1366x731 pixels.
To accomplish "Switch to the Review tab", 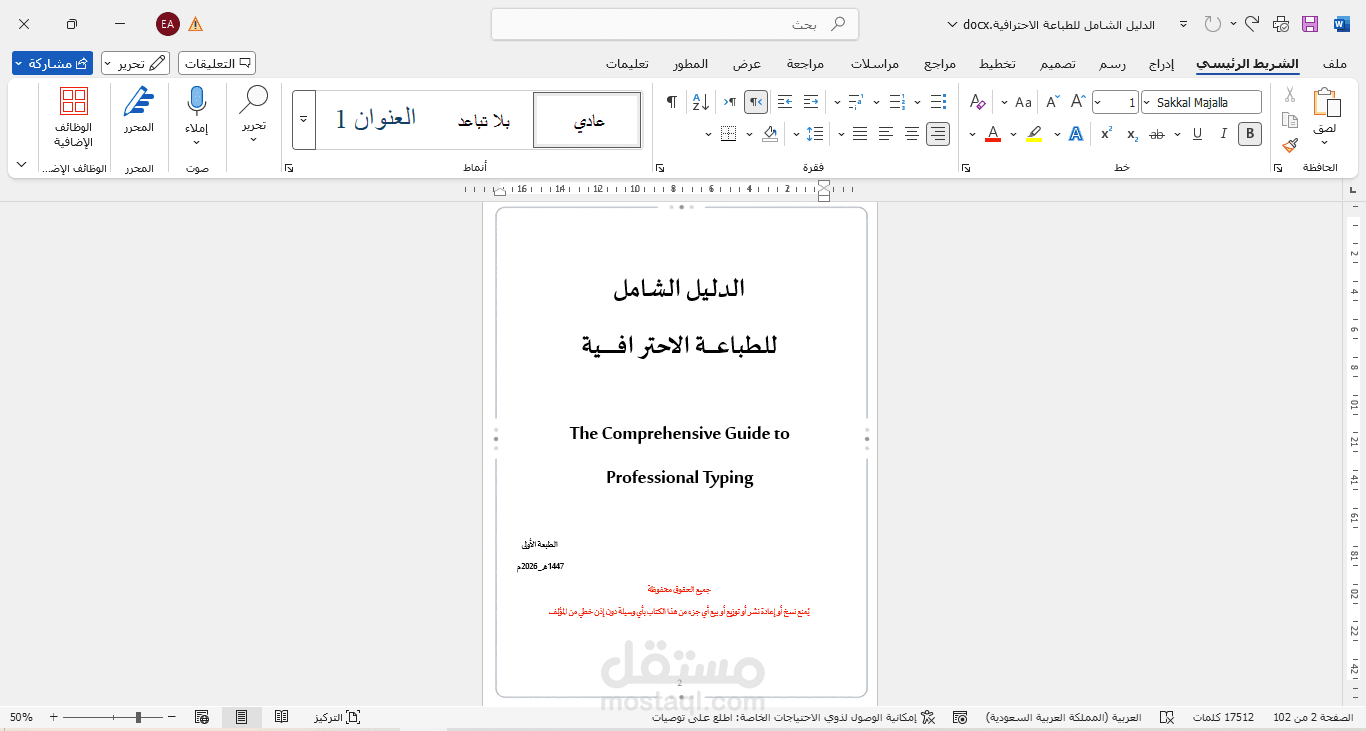I will 805,63.
